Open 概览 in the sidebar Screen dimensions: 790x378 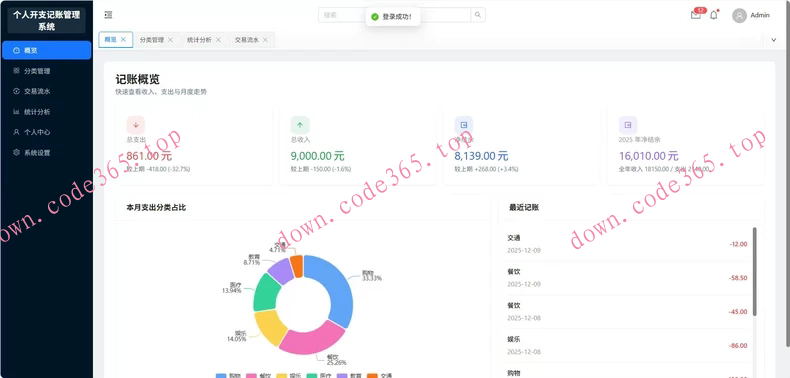(46, 50)
